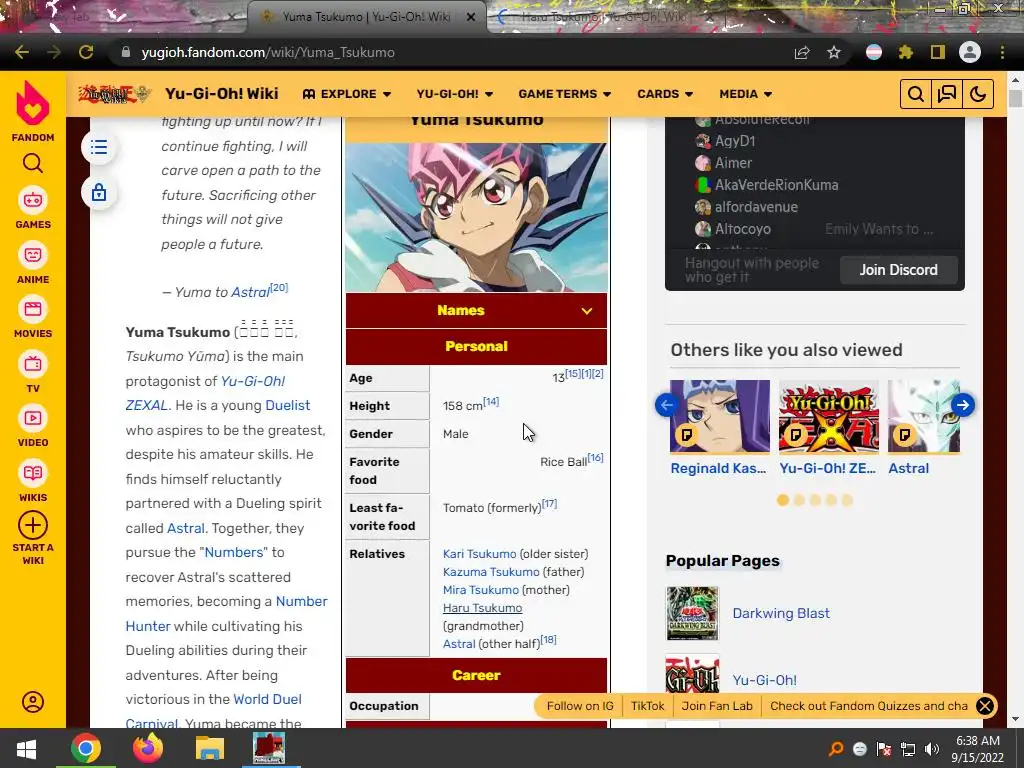Click the Join Discord button
The height and width of the screenshot is (768, 1024).
(898, 270)
